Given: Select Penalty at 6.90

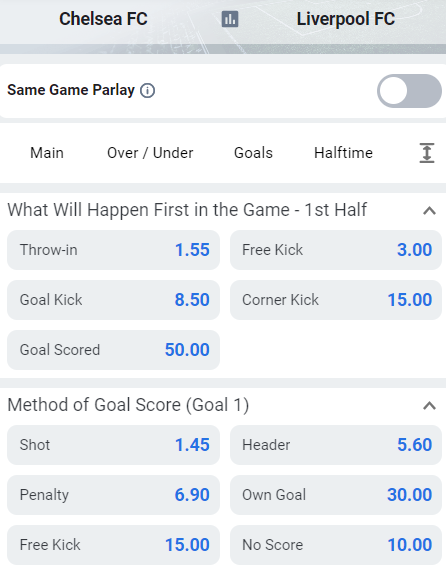Looking at the screenshot, I should (x=113, y=495).
